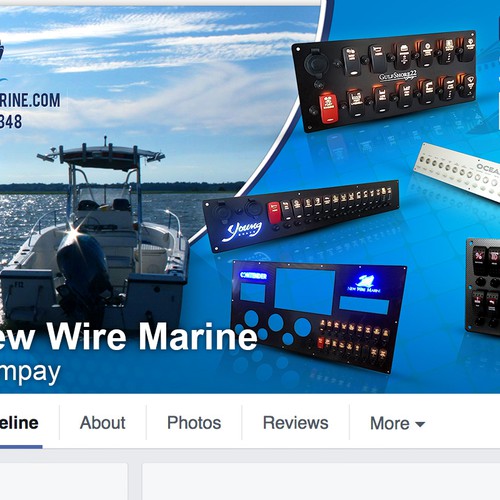Click the carbon fiber switch panel at right edge
The image size is (500, 500).
[483, 287]
